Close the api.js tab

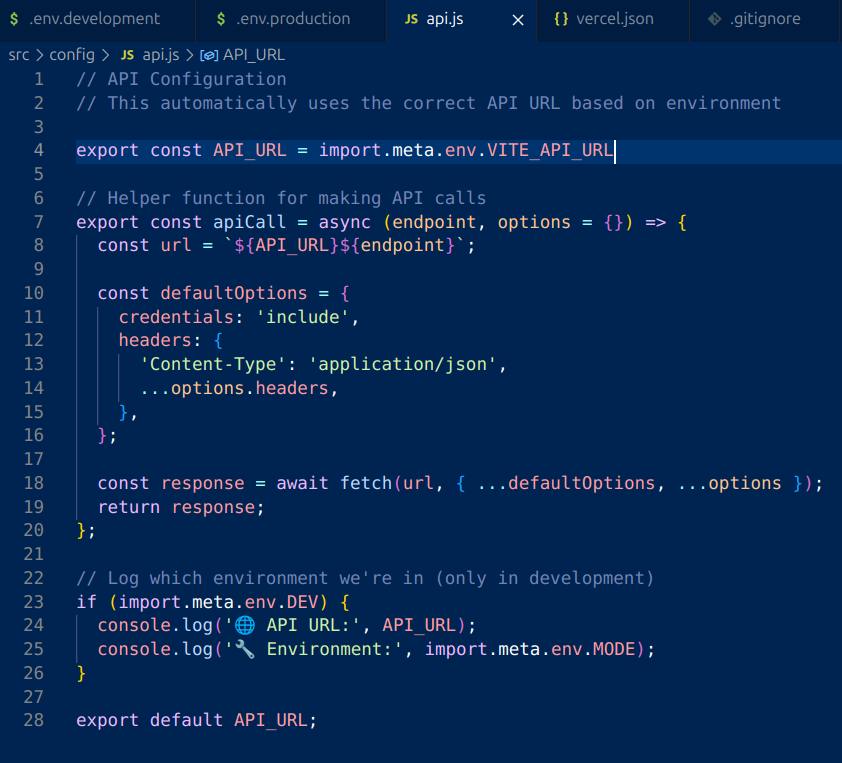518,20
